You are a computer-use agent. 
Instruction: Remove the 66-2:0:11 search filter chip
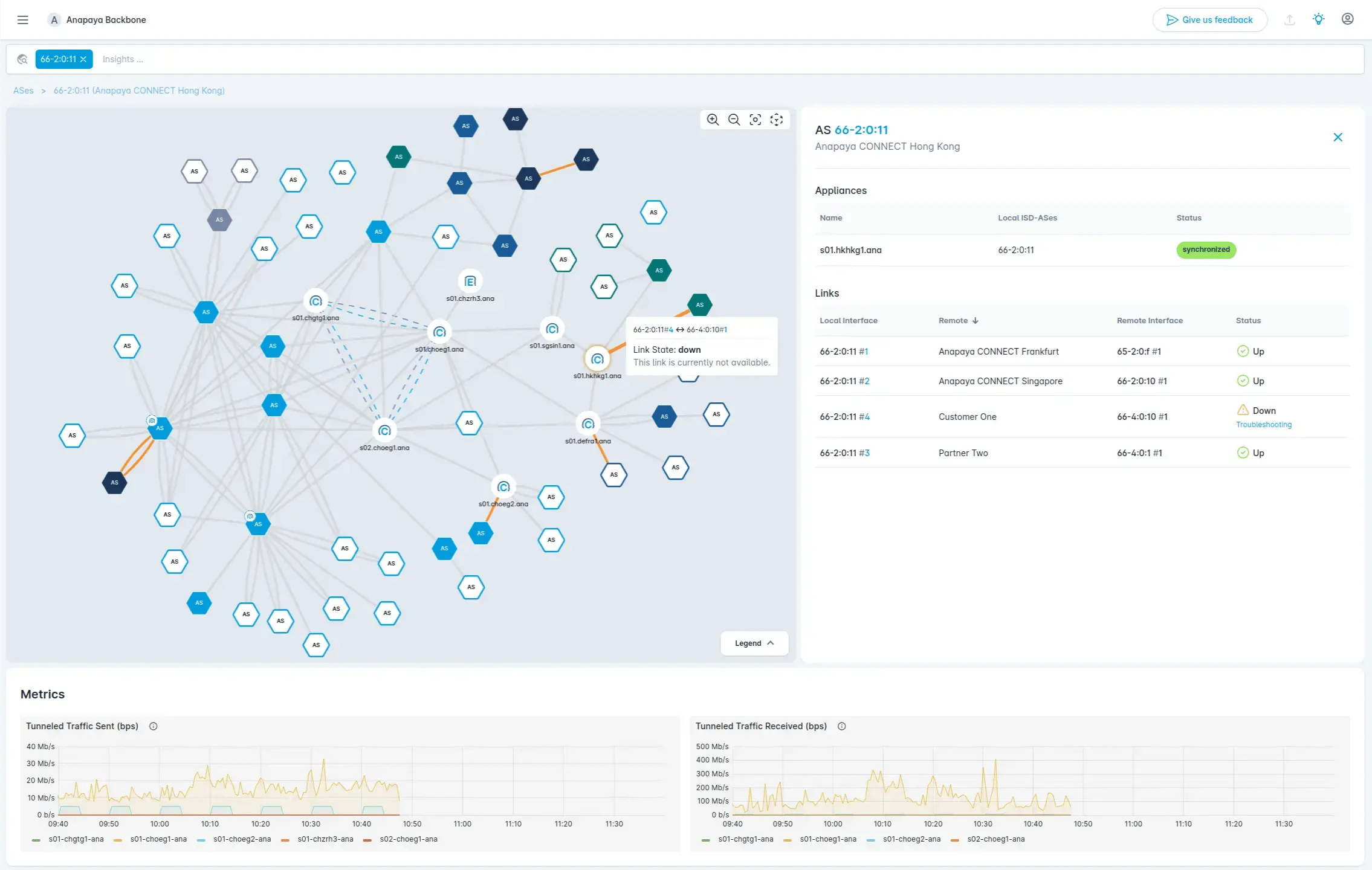[83, 59]
